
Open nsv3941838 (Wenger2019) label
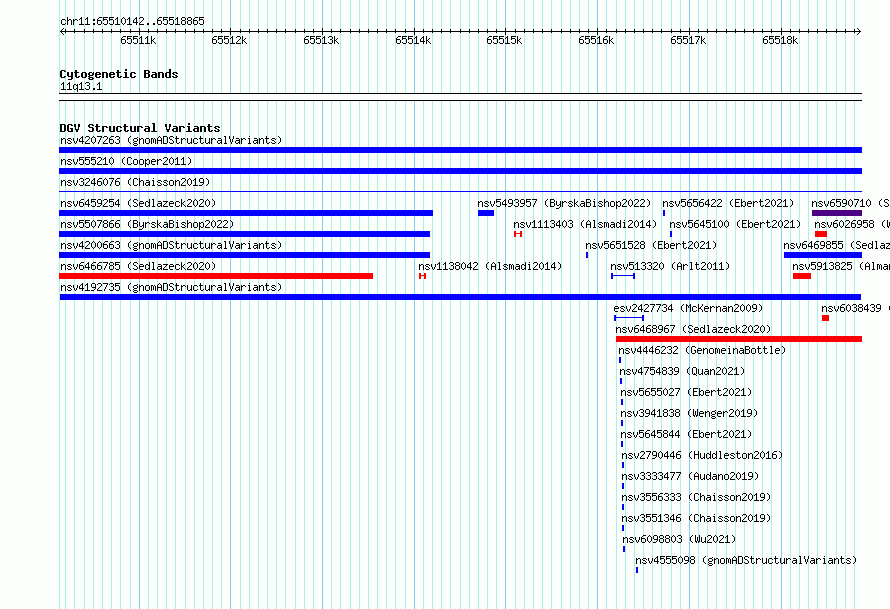[x=689, y=413]
